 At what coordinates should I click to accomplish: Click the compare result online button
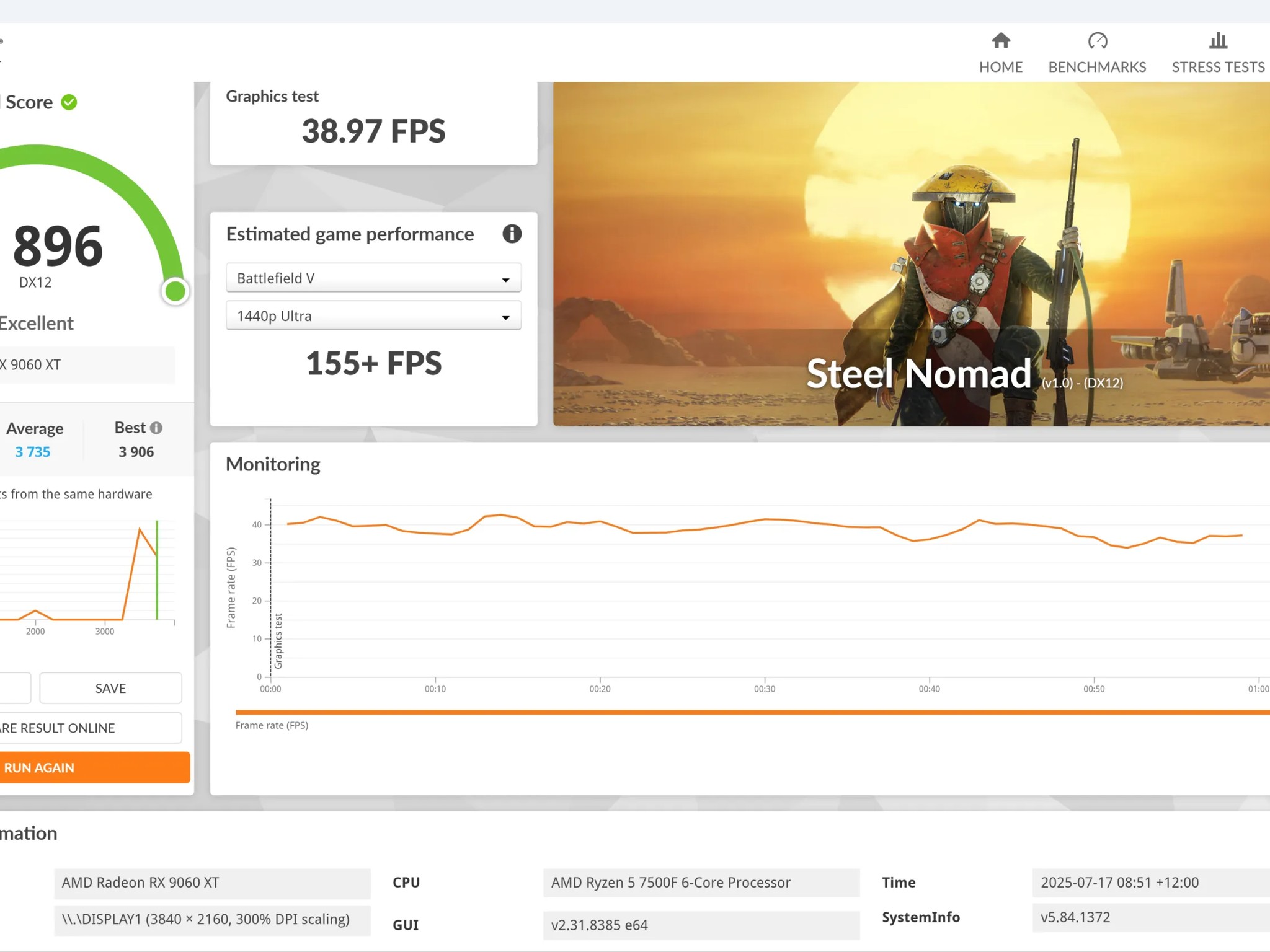pyautogui.click(x=87, y=728)
